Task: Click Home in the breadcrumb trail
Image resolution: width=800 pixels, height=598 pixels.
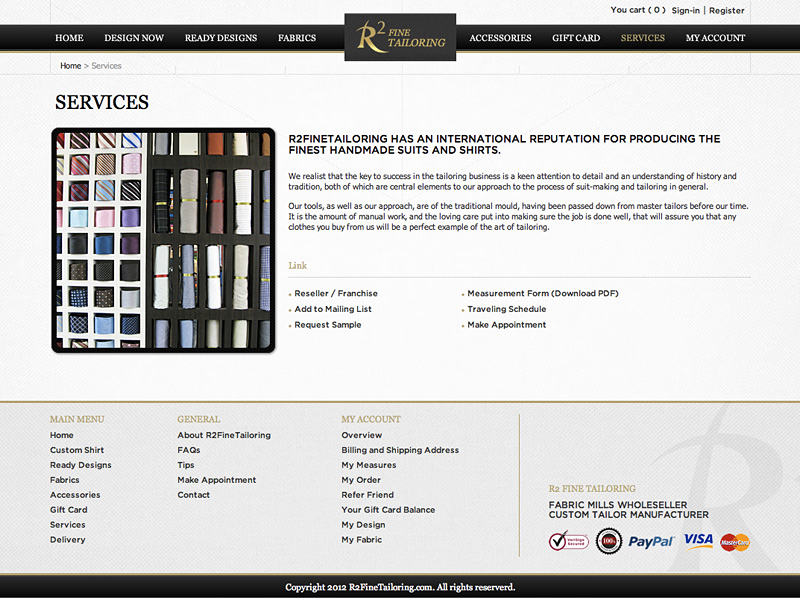Action: [x=70, y=66]
